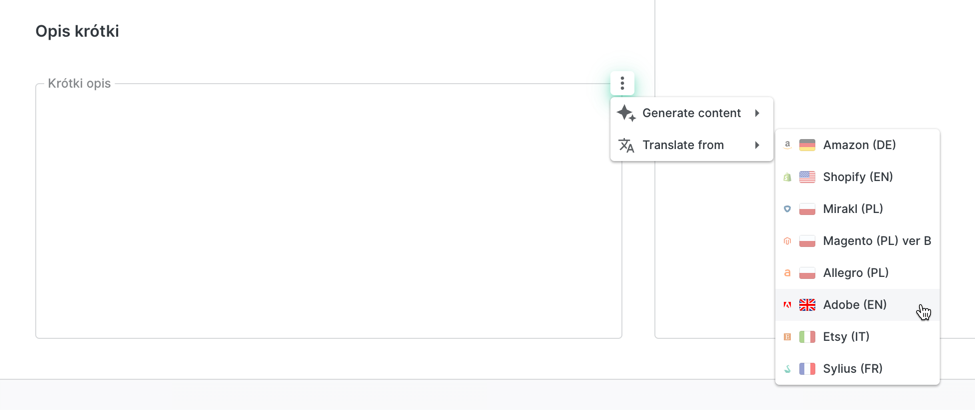975x410 pixels.
Task: Select Amazon (DE) as translation source
Action: 859,145
